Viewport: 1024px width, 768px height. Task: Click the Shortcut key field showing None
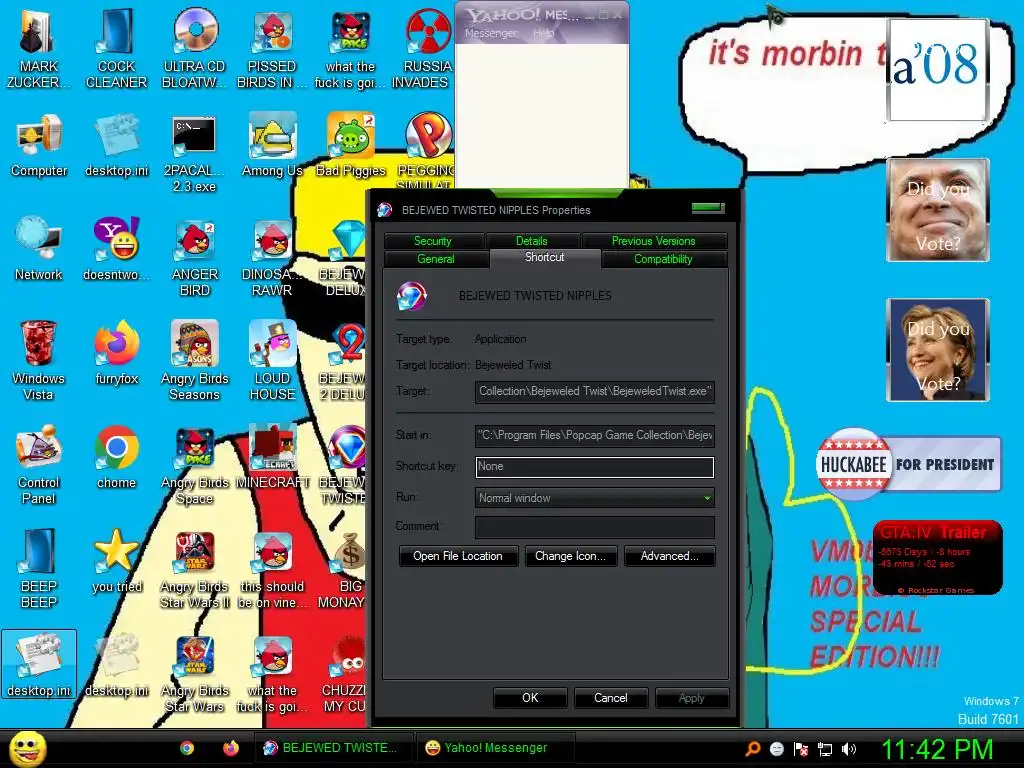(x=595, y=466)
